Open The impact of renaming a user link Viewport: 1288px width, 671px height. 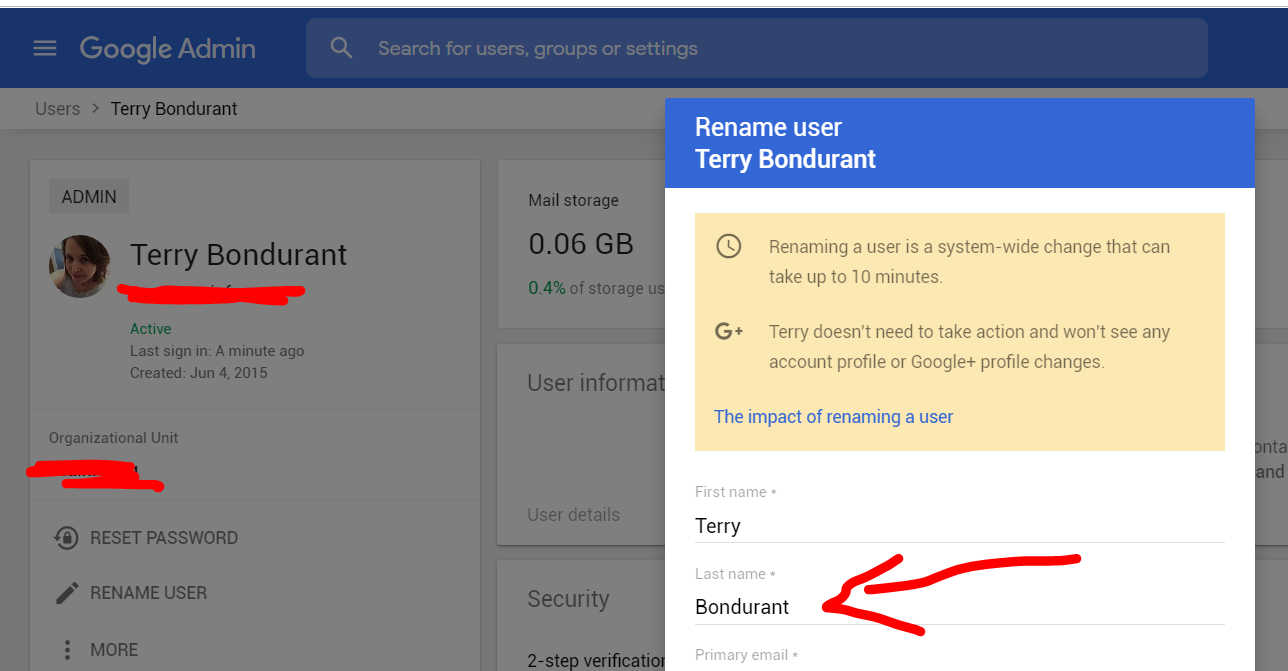[833, 417]
